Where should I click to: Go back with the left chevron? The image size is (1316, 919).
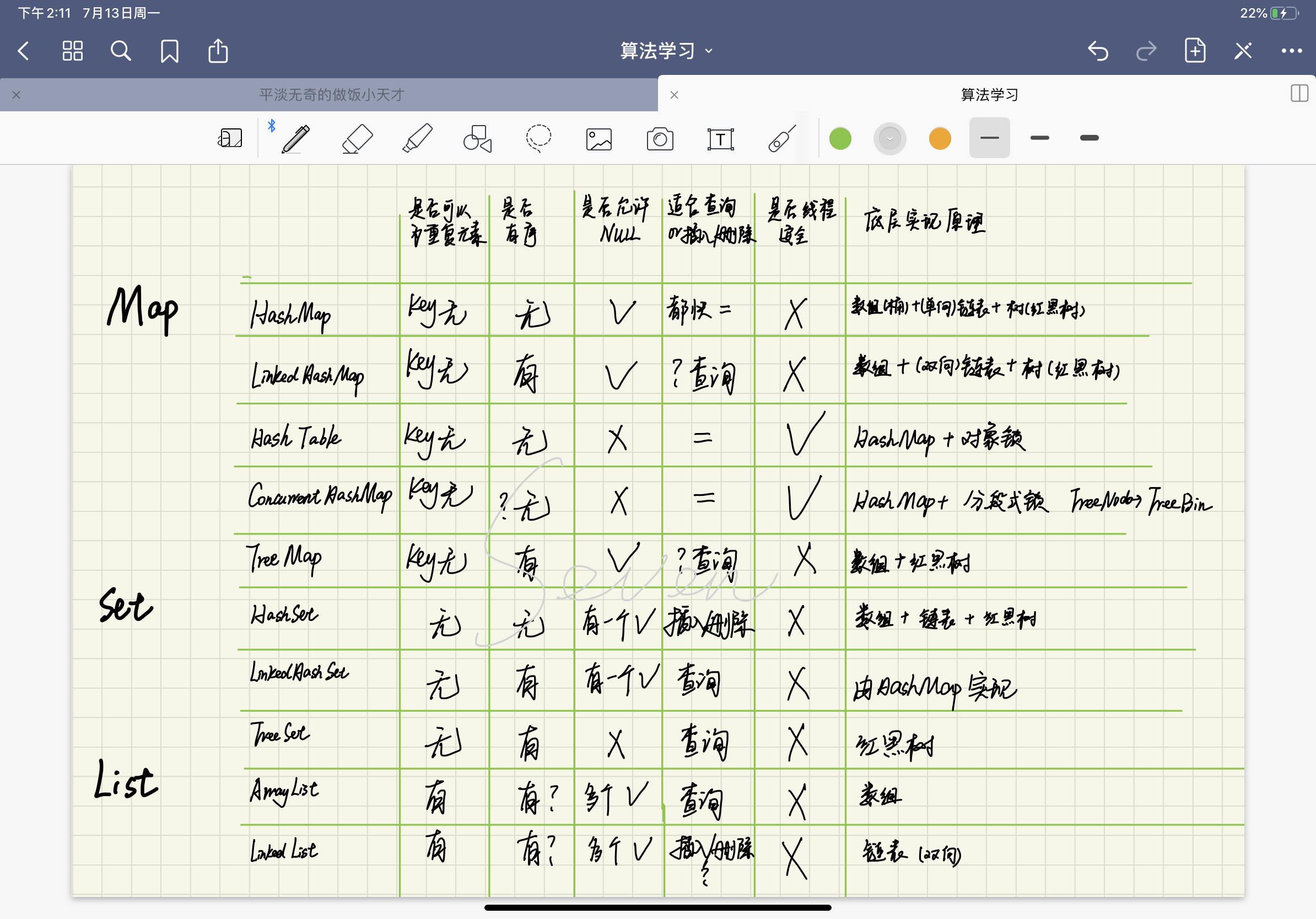24,51
